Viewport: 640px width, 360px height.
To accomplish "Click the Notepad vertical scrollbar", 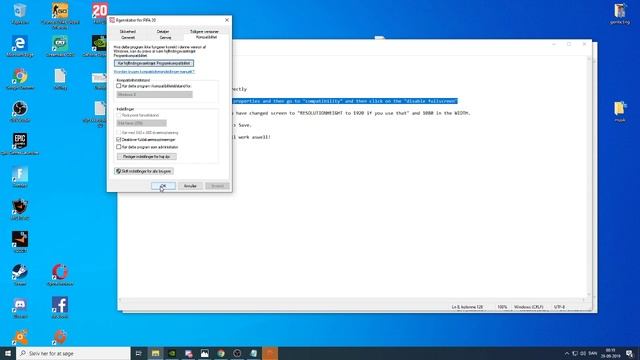I will coord(589,176).
